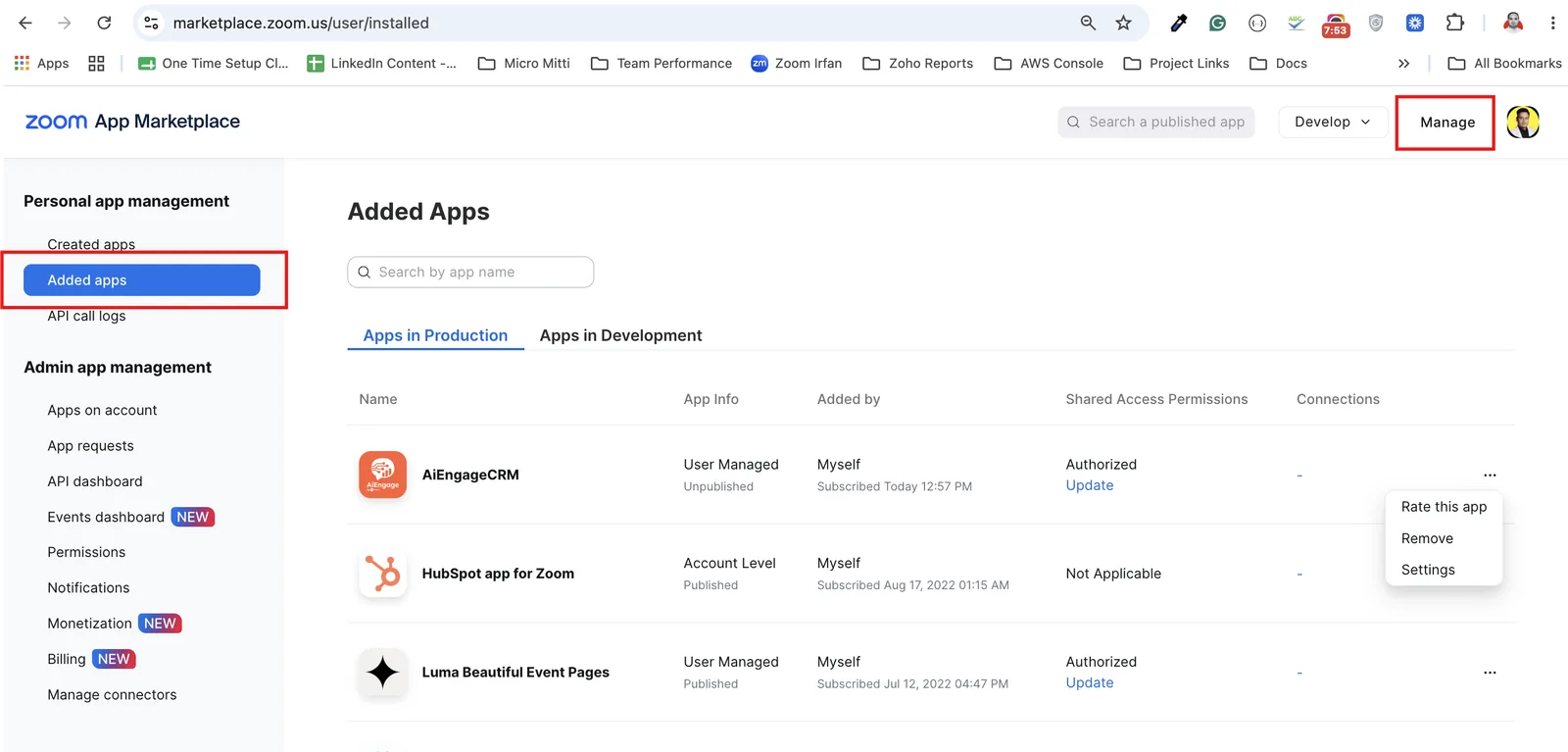Open the Team Performance bookmark folder
Screen dimensions: 1568x752
click(x=661, y=63)
